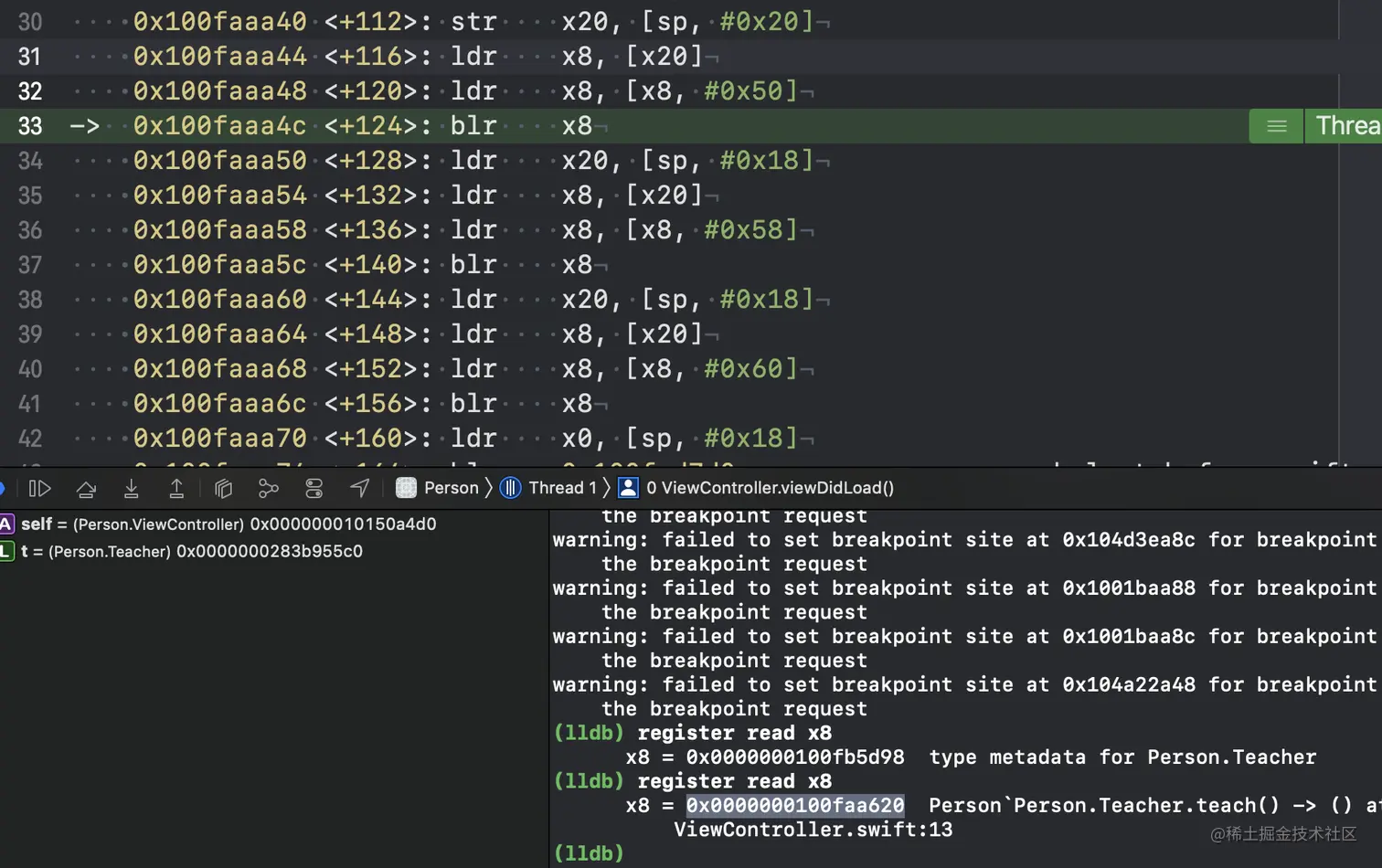Click line number 37 in the gutter
1382x868 pixels.
click(30, 265)
